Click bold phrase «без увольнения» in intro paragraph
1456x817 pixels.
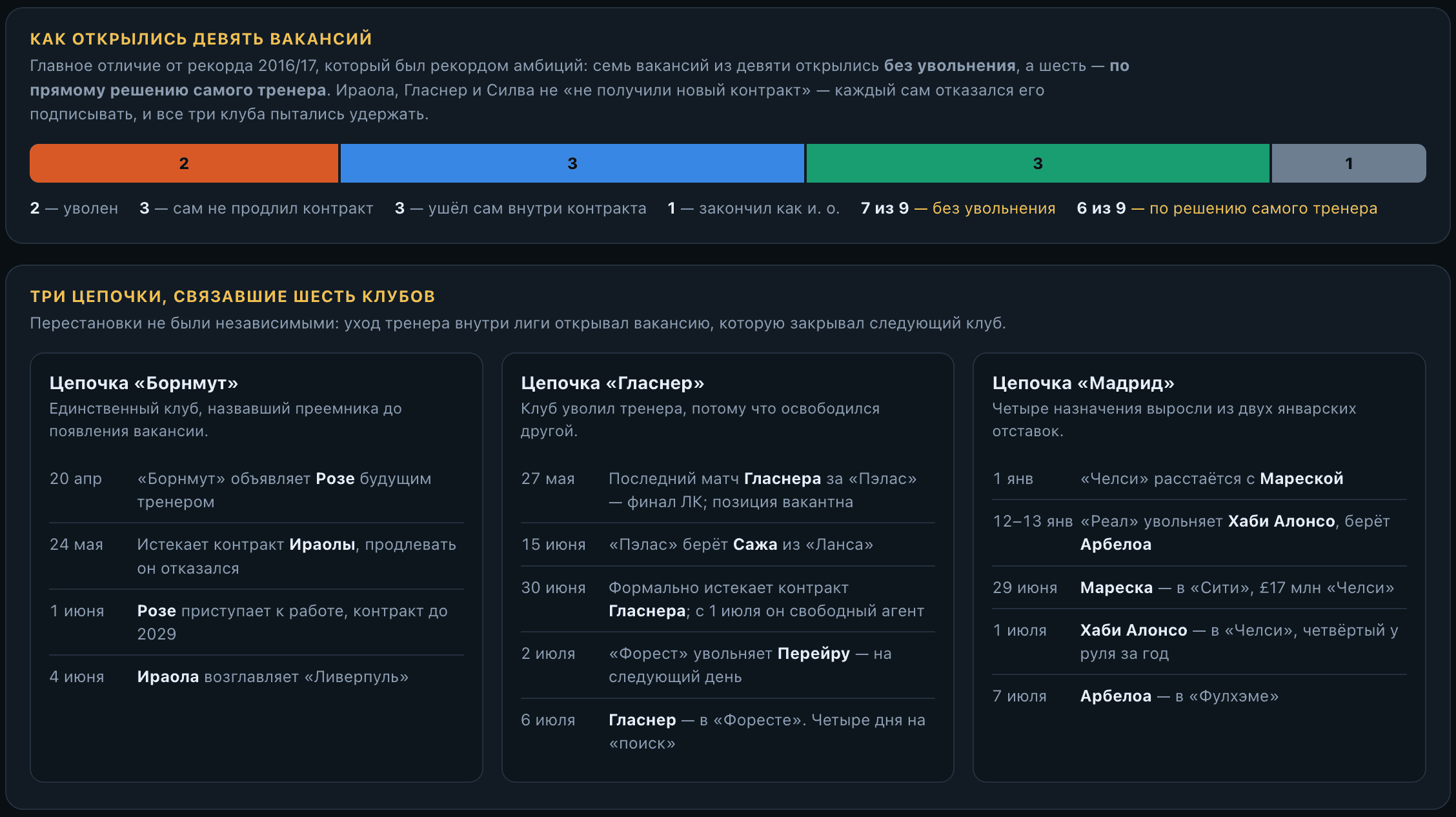(x=950, y=66)
